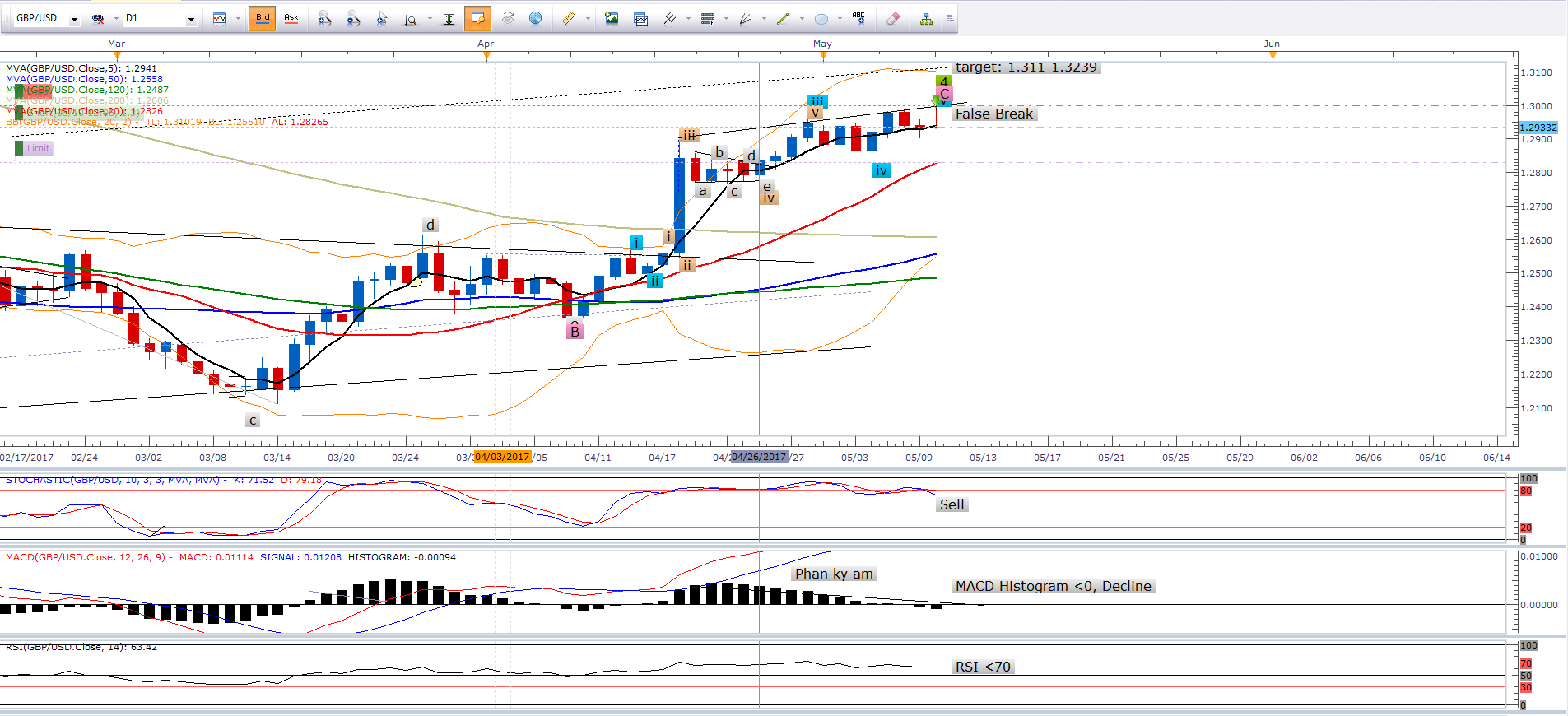Click the current price tag 1.29332
This screenshot has width=1568, height=716.
tap(1538, 128)
